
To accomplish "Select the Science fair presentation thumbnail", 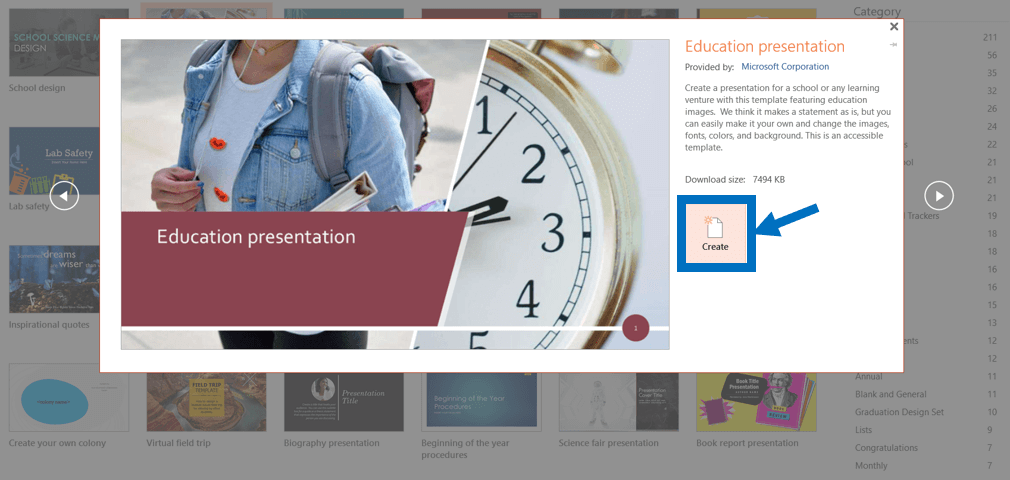I will click(619, 402).
